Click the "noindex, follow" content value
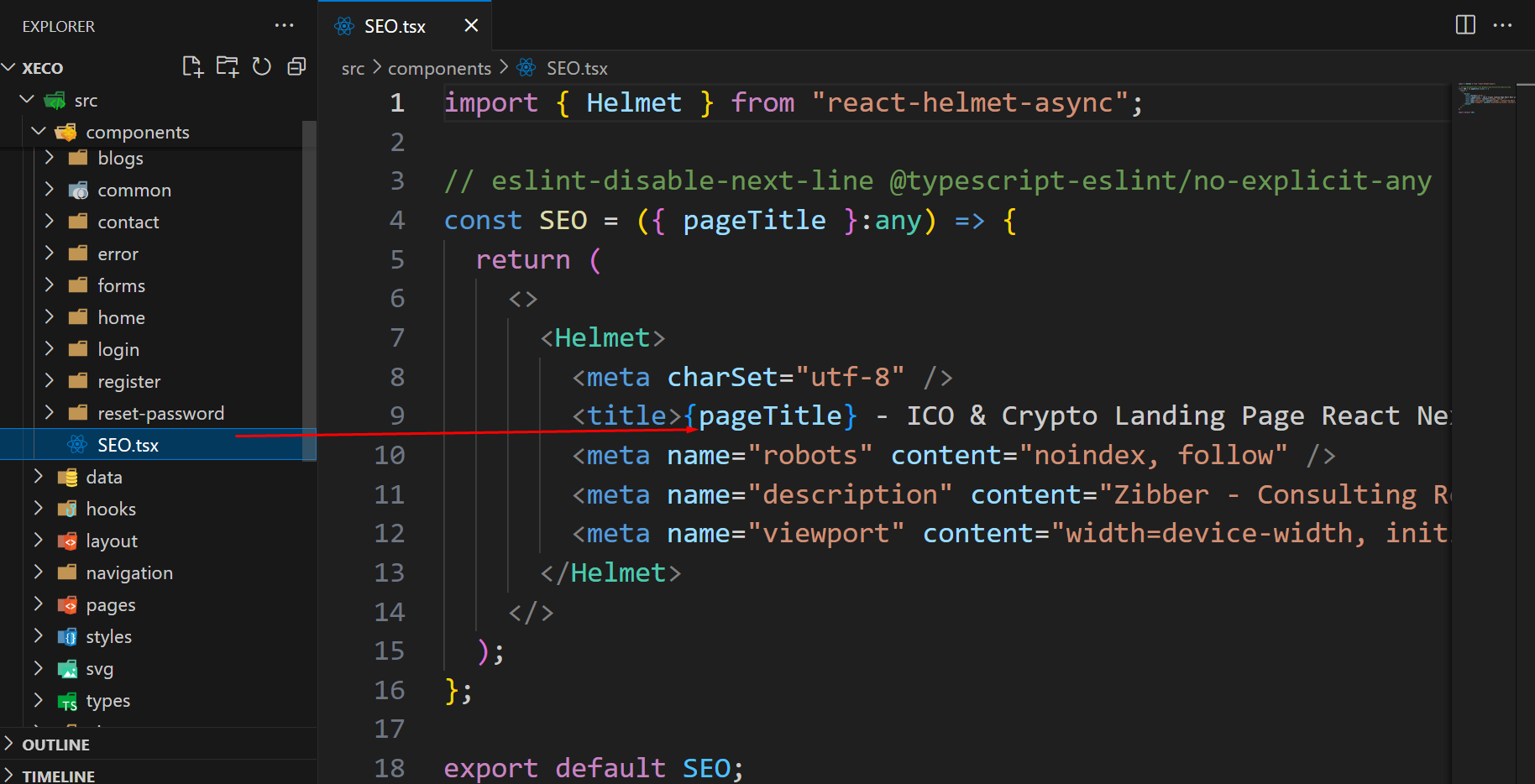The width and height of the screenshot is (1535, 784). coord(1153,455)
